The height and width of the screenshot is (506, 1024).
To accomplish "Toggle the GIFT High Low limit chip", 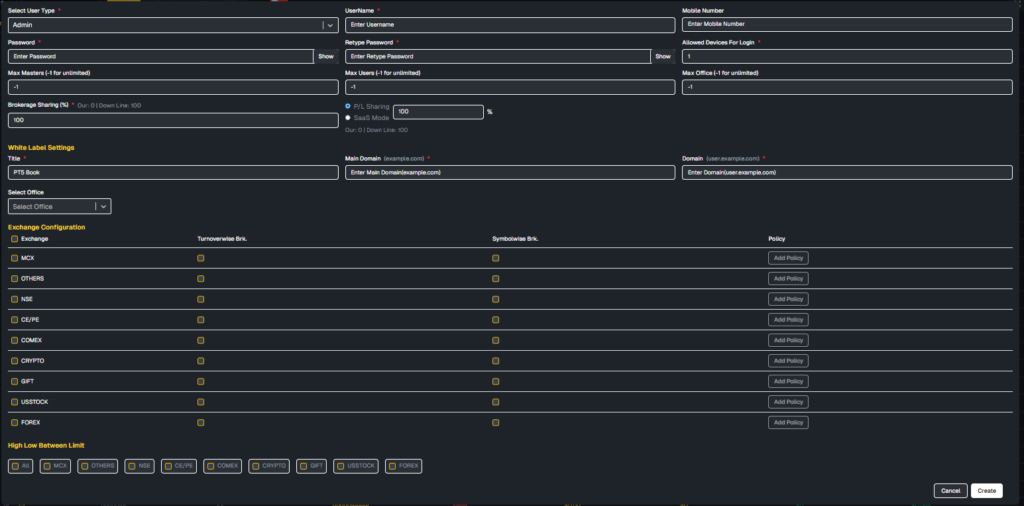I will 312,466.
